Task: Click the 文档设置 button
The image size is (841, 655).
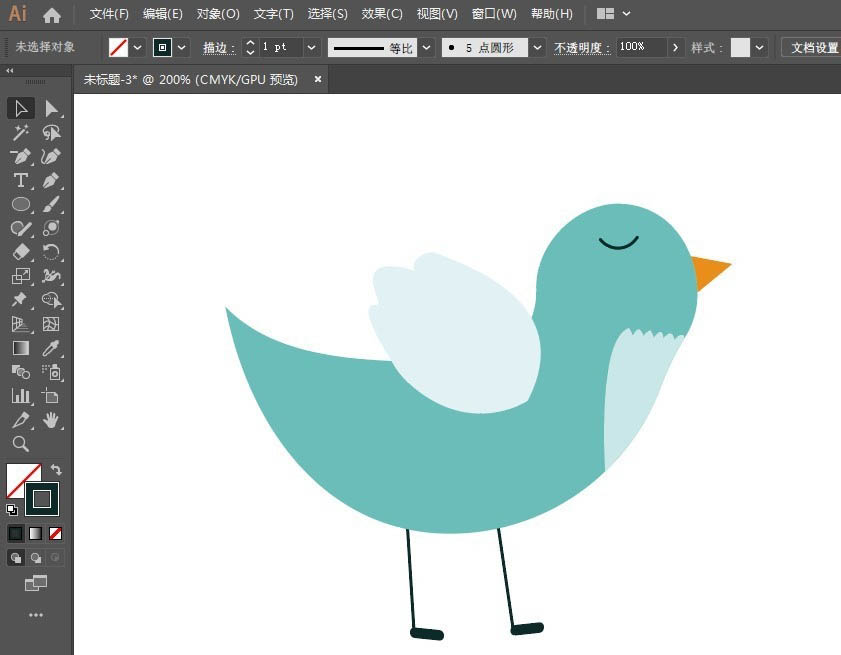Action: click(814, 48)
